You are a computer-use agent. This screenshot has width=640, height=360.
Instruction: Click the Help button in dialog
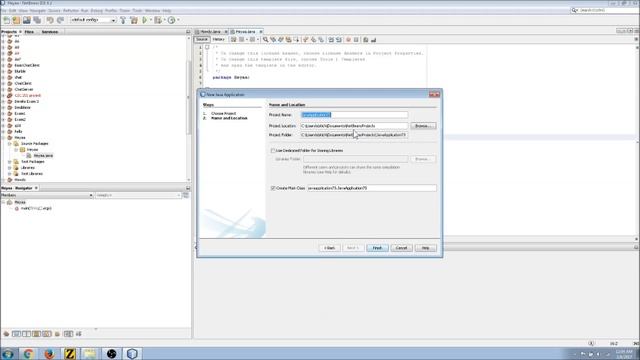[x=425, y=248]
